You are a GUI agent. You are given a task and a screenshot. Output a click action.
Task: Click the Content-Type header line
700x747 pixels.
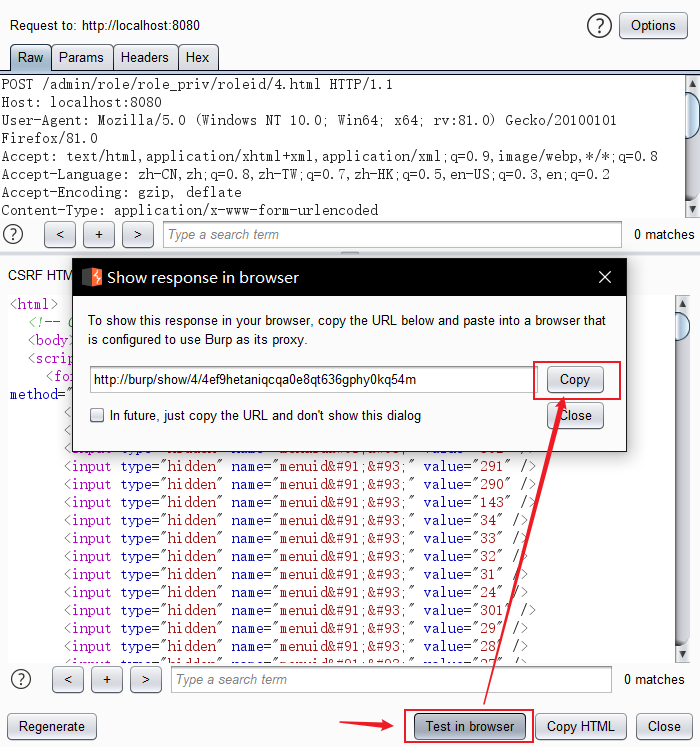point(190,210)
